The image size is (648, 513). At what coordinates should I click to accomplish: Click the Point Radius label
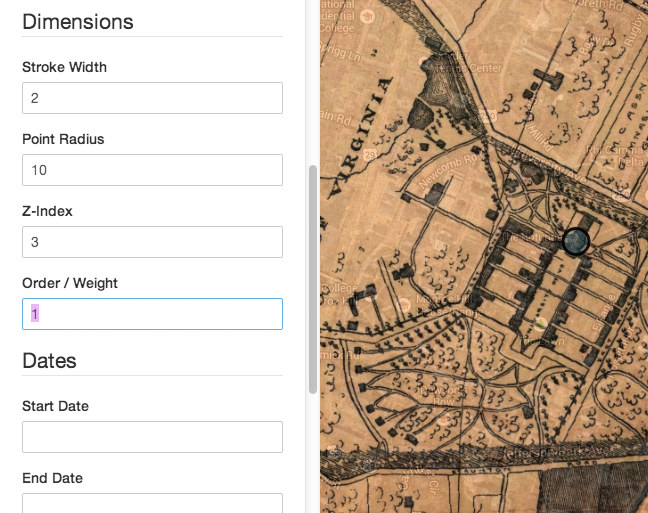click(x=63, y=139)
